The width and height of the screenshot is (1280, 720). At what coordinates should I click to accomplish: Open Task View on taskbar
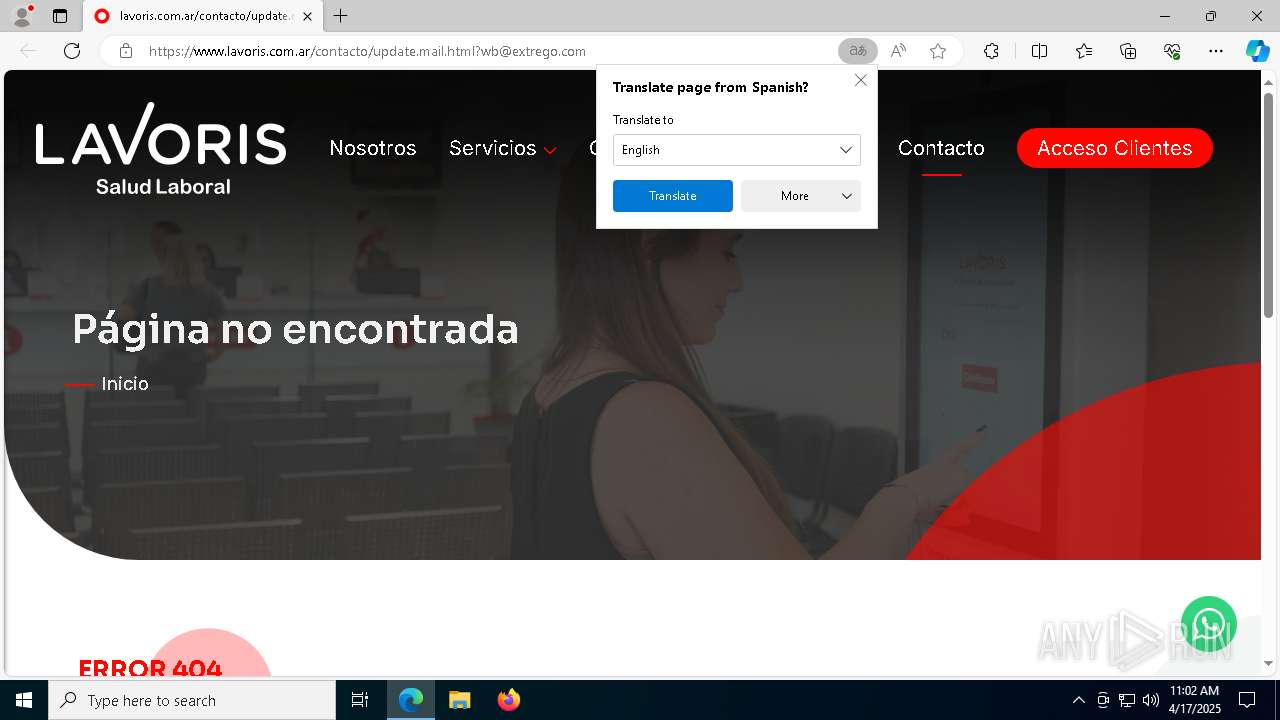pos(360,700)
